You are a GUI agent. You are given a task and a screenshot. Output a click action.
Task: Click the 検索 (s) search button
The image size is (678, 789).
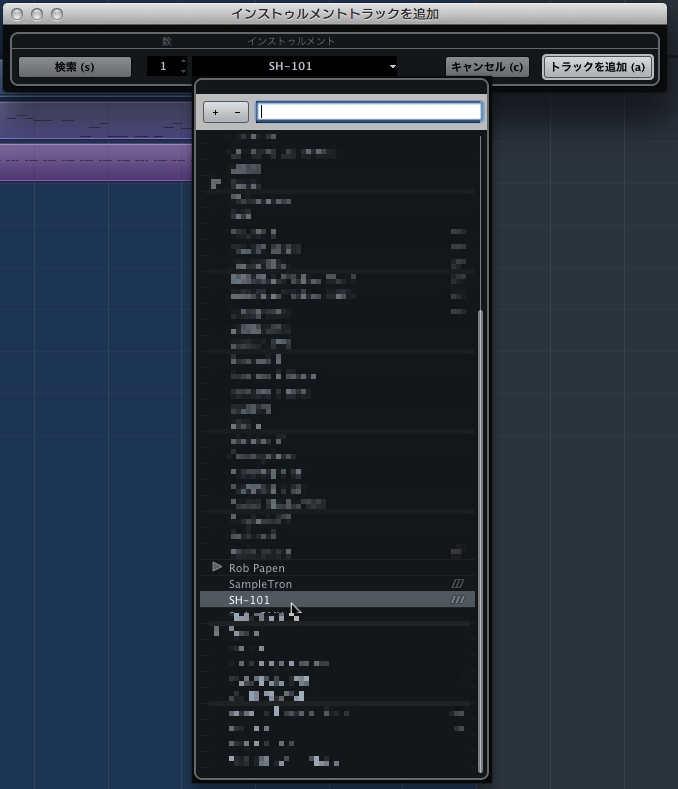pyautogui.click(x=74, y=67)
